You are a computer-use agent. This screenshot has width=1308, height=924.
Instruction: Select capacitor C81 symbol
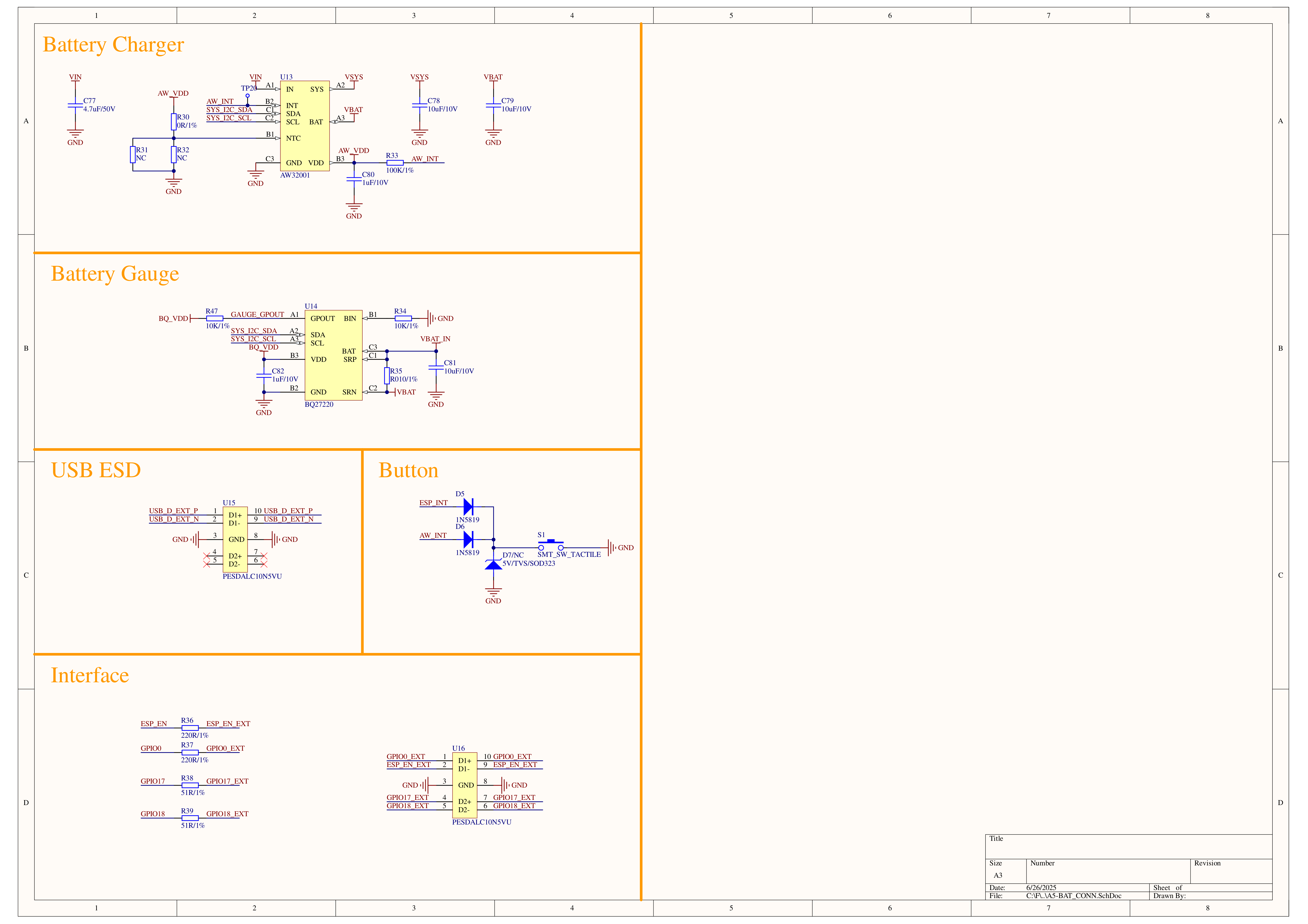pyautogui.click(x=436, y=367)
